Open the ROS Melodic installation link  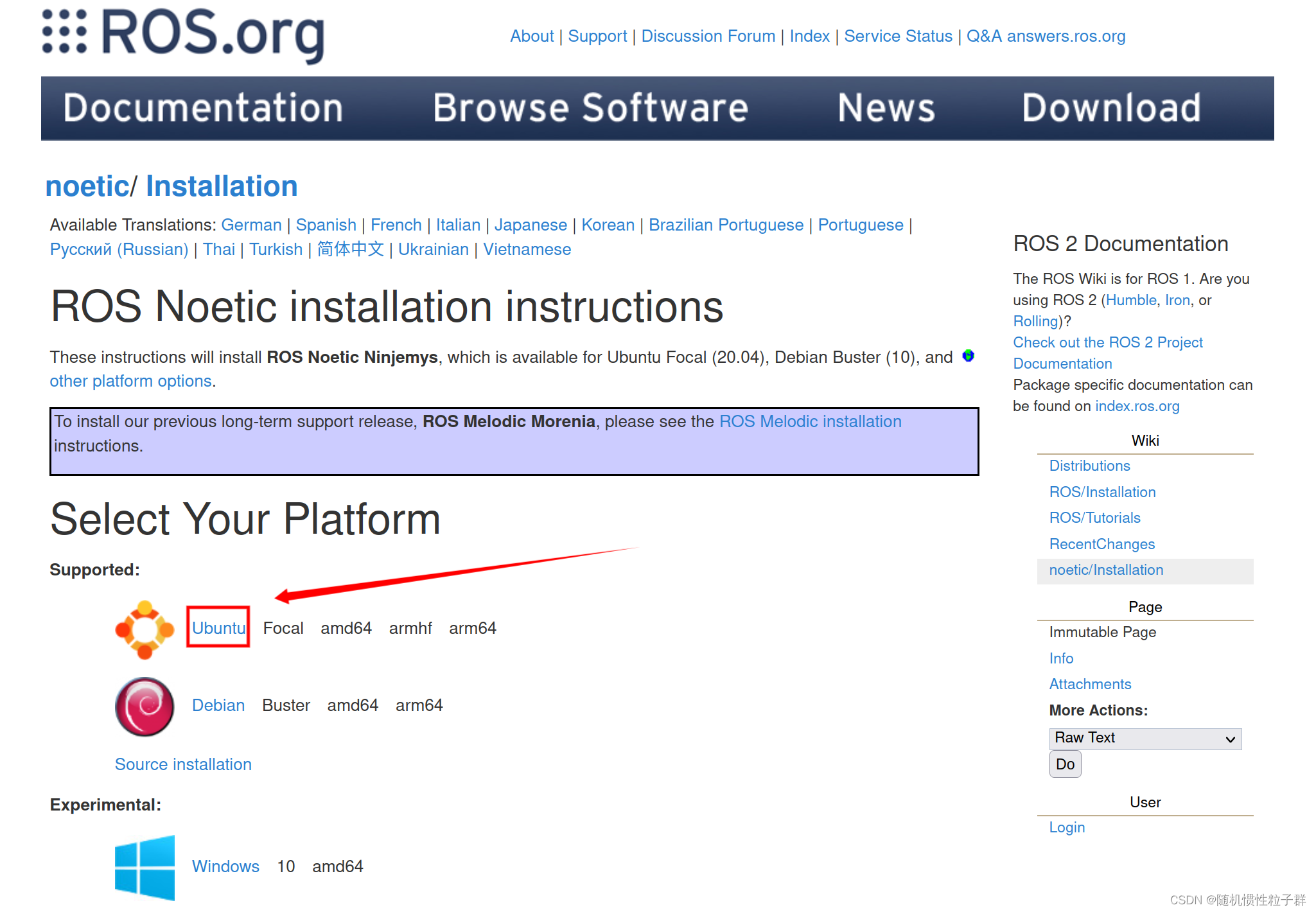tap(810, 421)
